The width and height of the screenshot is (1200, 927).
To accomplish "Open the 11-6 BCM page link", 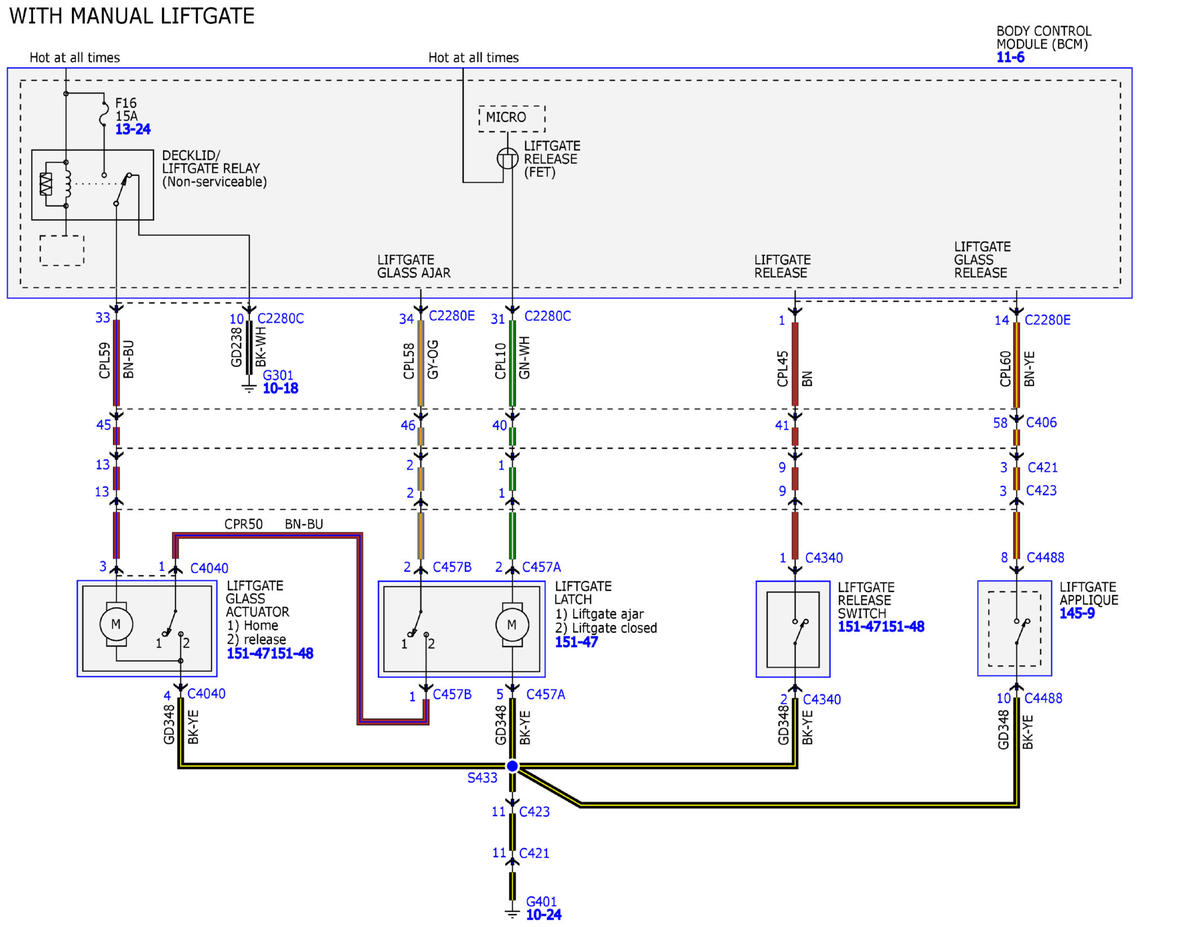I will click(1010, 58).
